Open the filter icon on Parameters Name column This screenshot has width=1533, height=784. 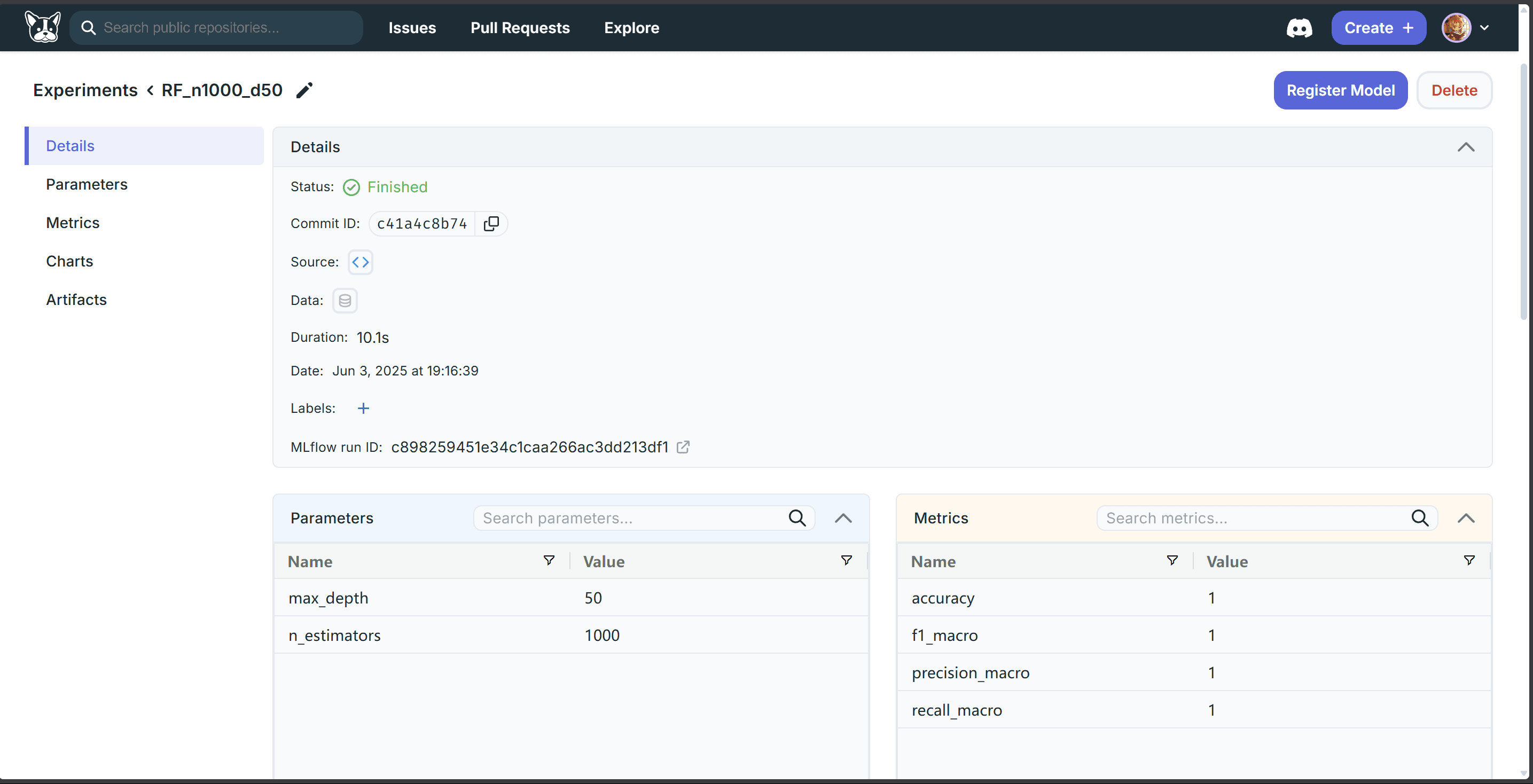coord(548,560)
